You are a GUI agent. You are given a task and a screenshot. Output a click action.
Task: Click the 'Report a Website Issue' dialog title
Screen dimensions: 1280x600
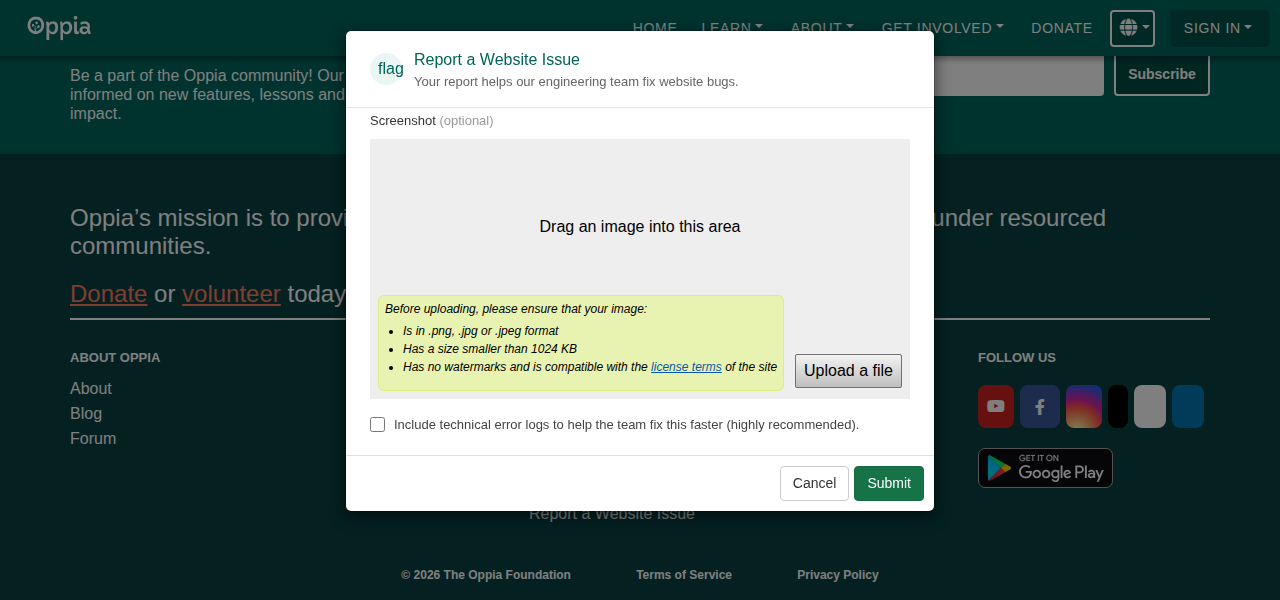tap(497, 60)
